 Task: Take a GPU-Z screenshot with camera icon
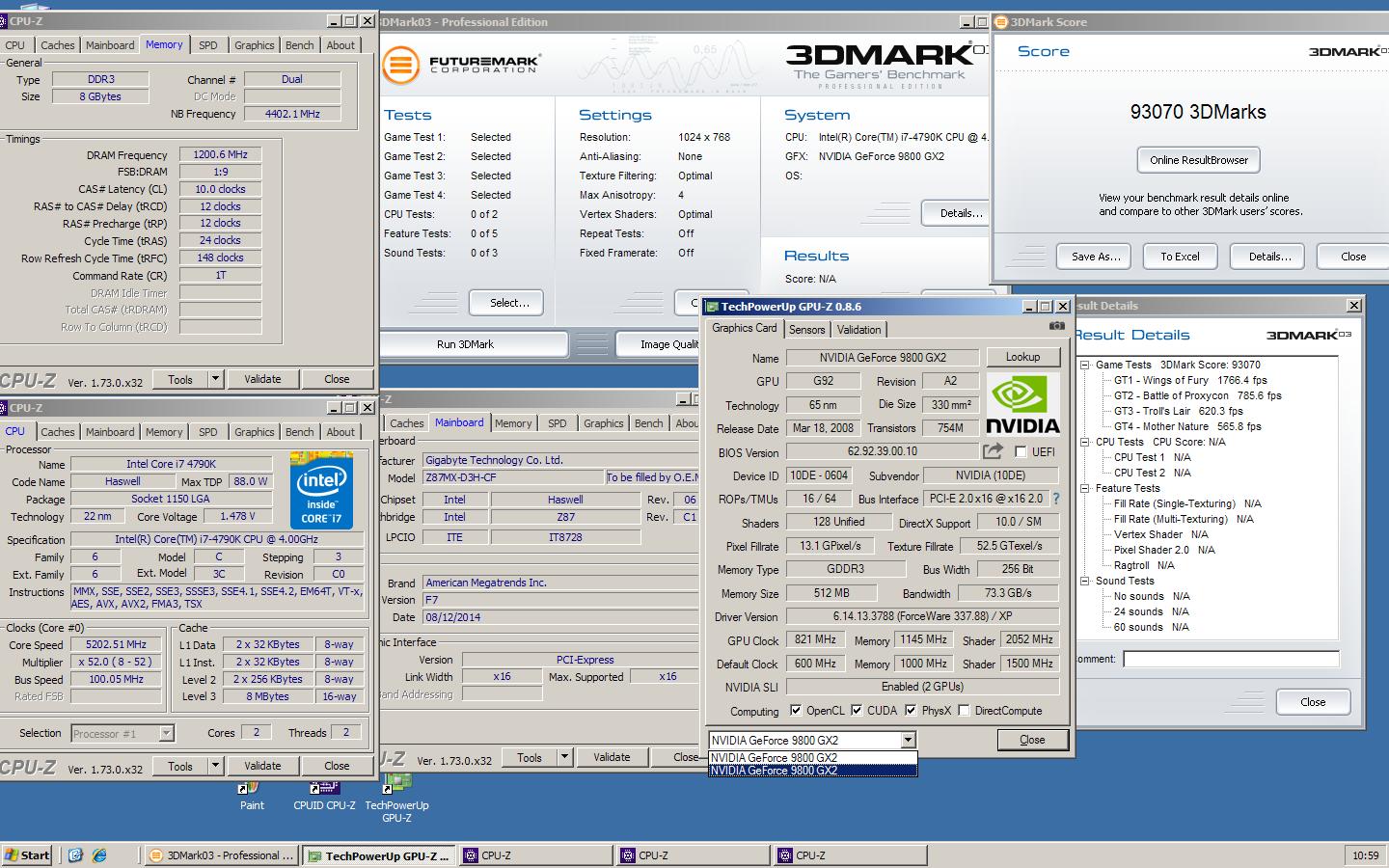click(1057, 327)
